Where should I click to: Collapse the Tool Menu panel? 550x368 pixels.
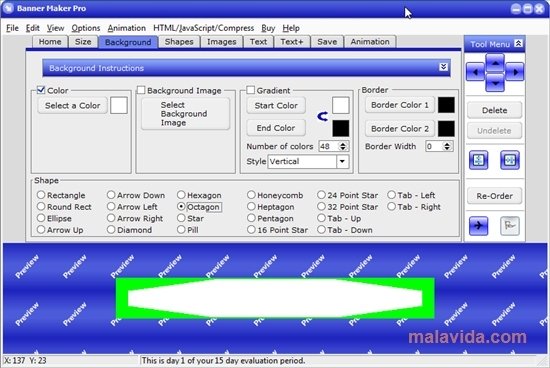518,44
